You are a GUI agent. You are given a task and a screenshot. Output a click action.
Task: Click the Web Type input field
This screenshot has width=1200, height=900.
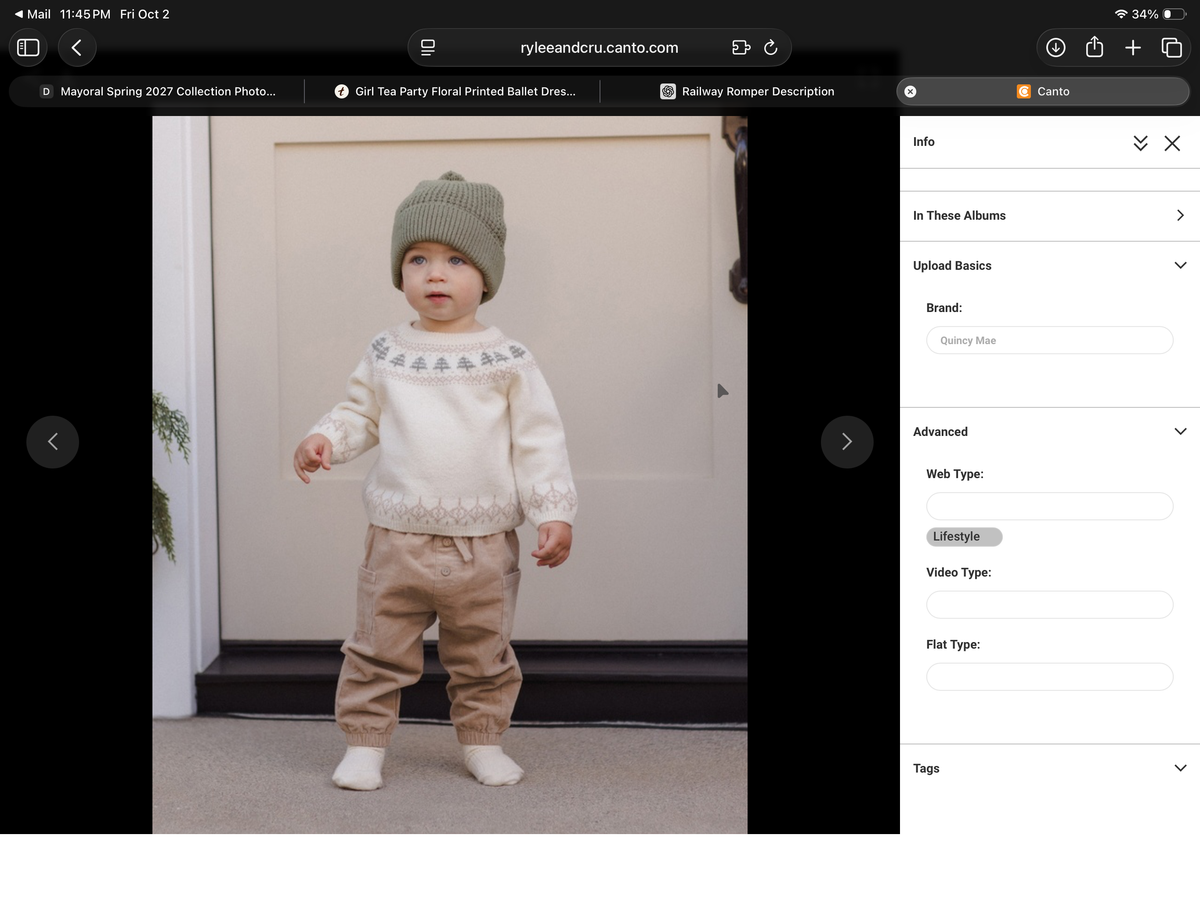tap(1049, 506)
